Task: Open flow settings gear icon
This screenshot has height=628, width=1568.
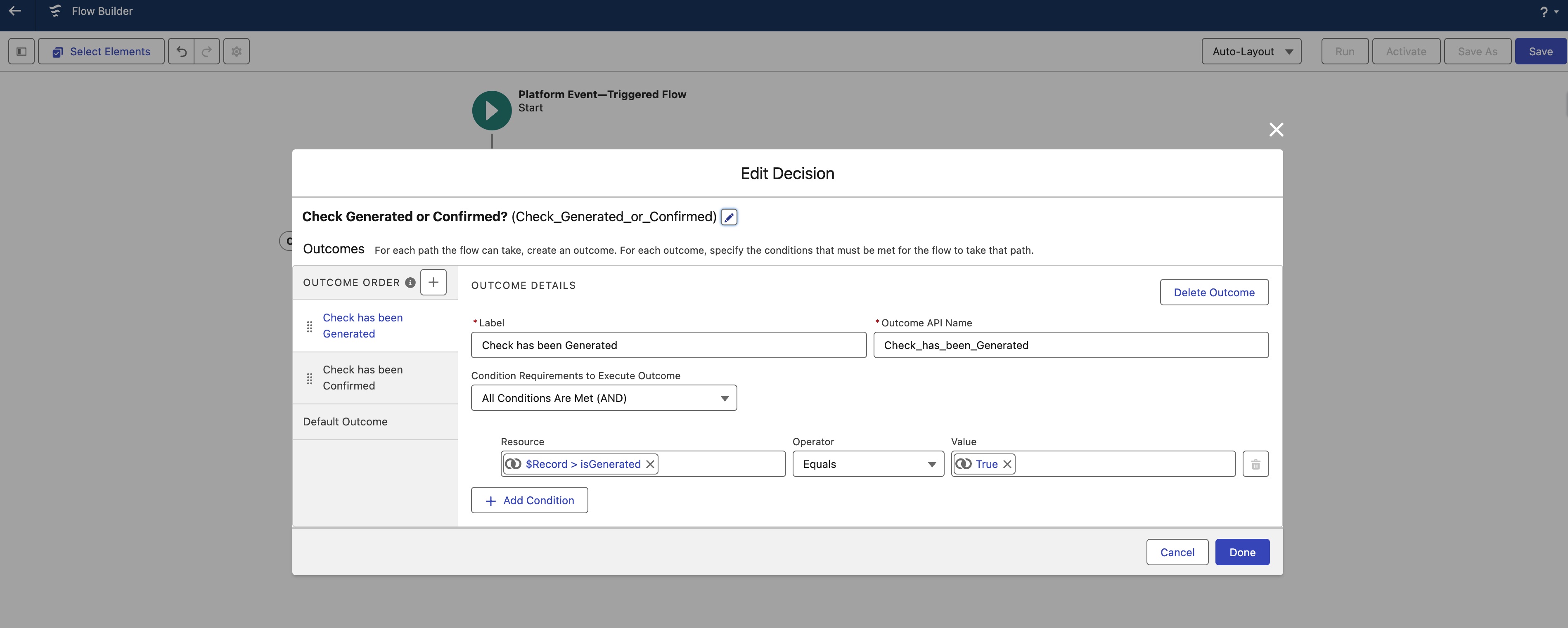Action: [236, 52]
